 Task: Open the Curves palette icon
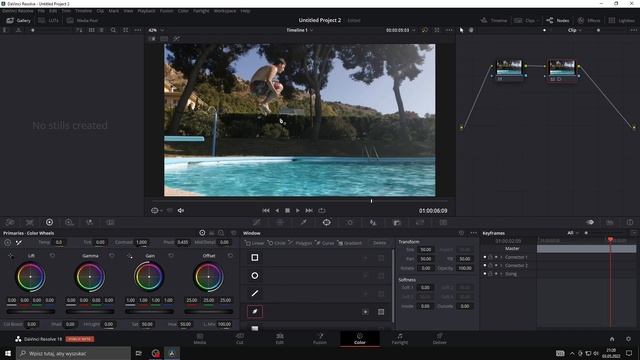pyautogui.click(x=257, y=222)
